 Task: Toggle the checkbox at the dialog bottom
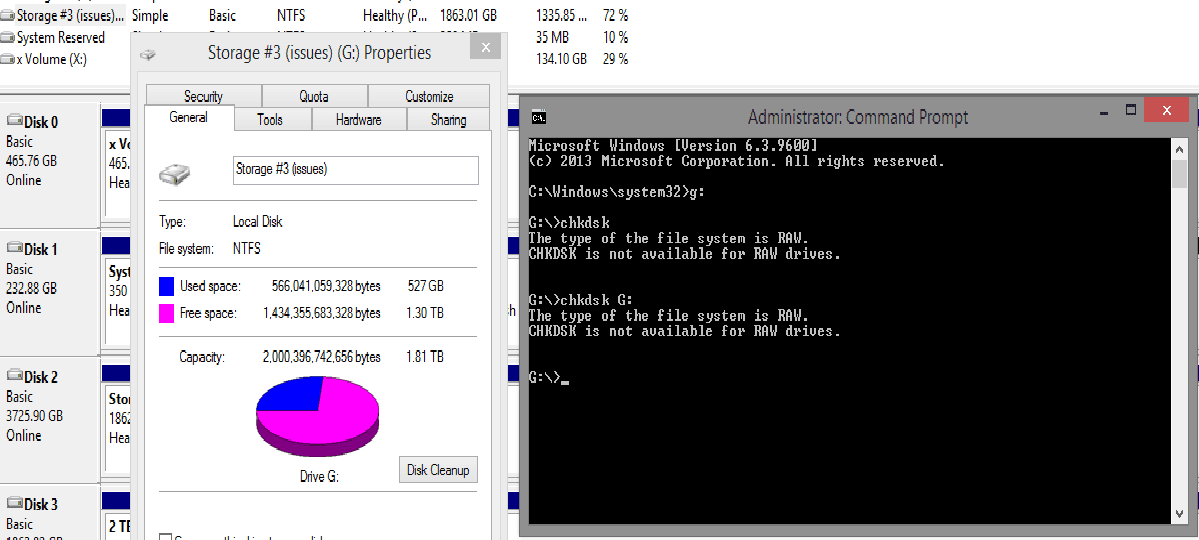[166, 537]
